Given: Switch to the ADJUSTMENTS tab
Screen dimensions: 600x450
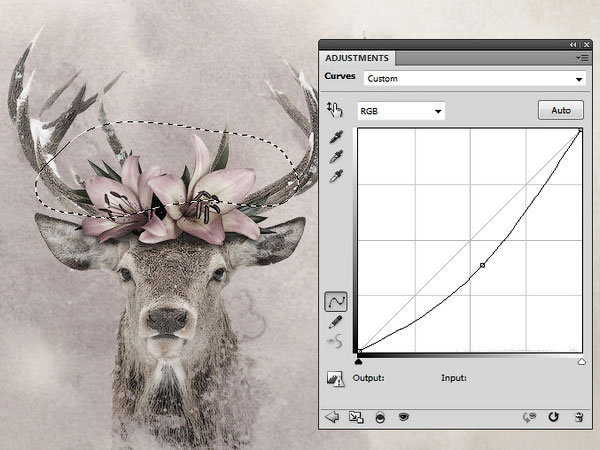Looking at the screenshot, I should [x=357, y=58].
